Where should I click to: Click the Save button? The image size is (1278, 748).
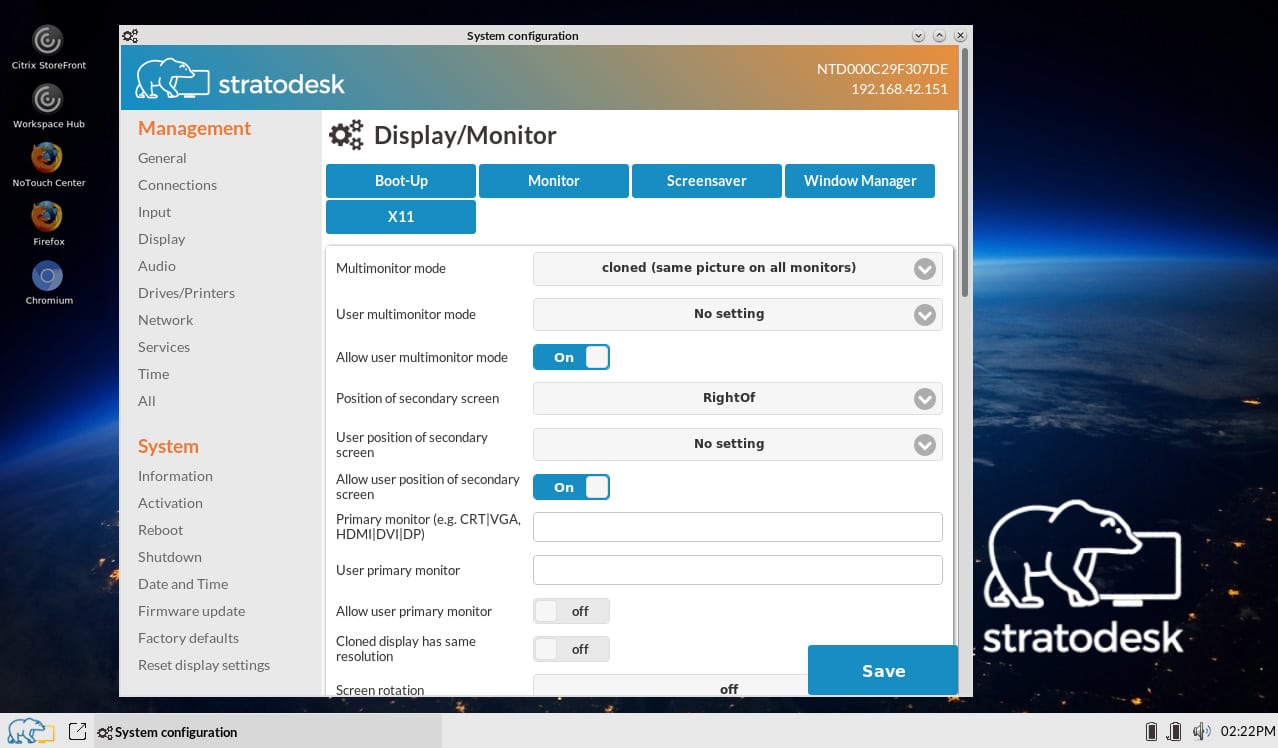coord(883,670)
